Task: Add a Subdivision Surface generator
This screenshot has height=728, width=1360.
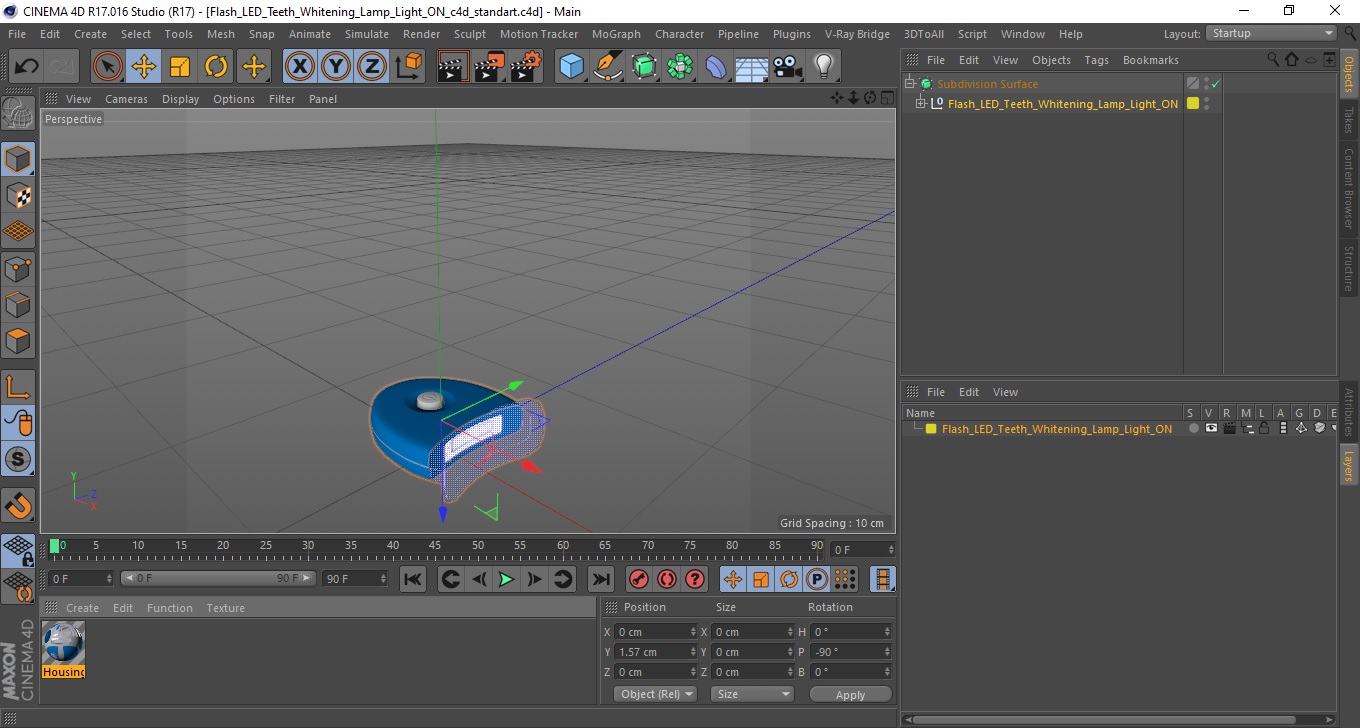Action: 645,67
